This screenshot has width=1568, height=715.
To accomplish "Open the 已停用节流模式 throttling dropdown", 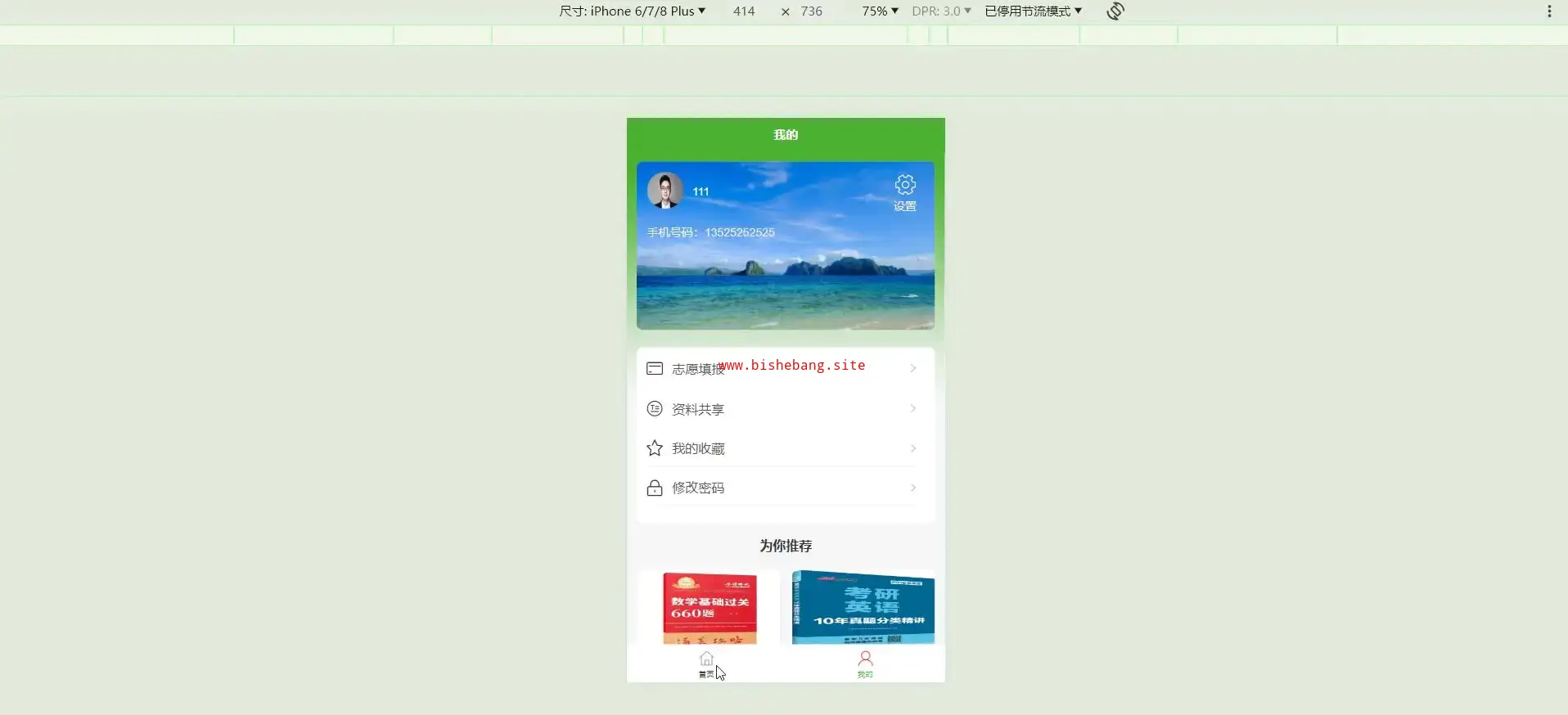I will [x=1033, y=11].
